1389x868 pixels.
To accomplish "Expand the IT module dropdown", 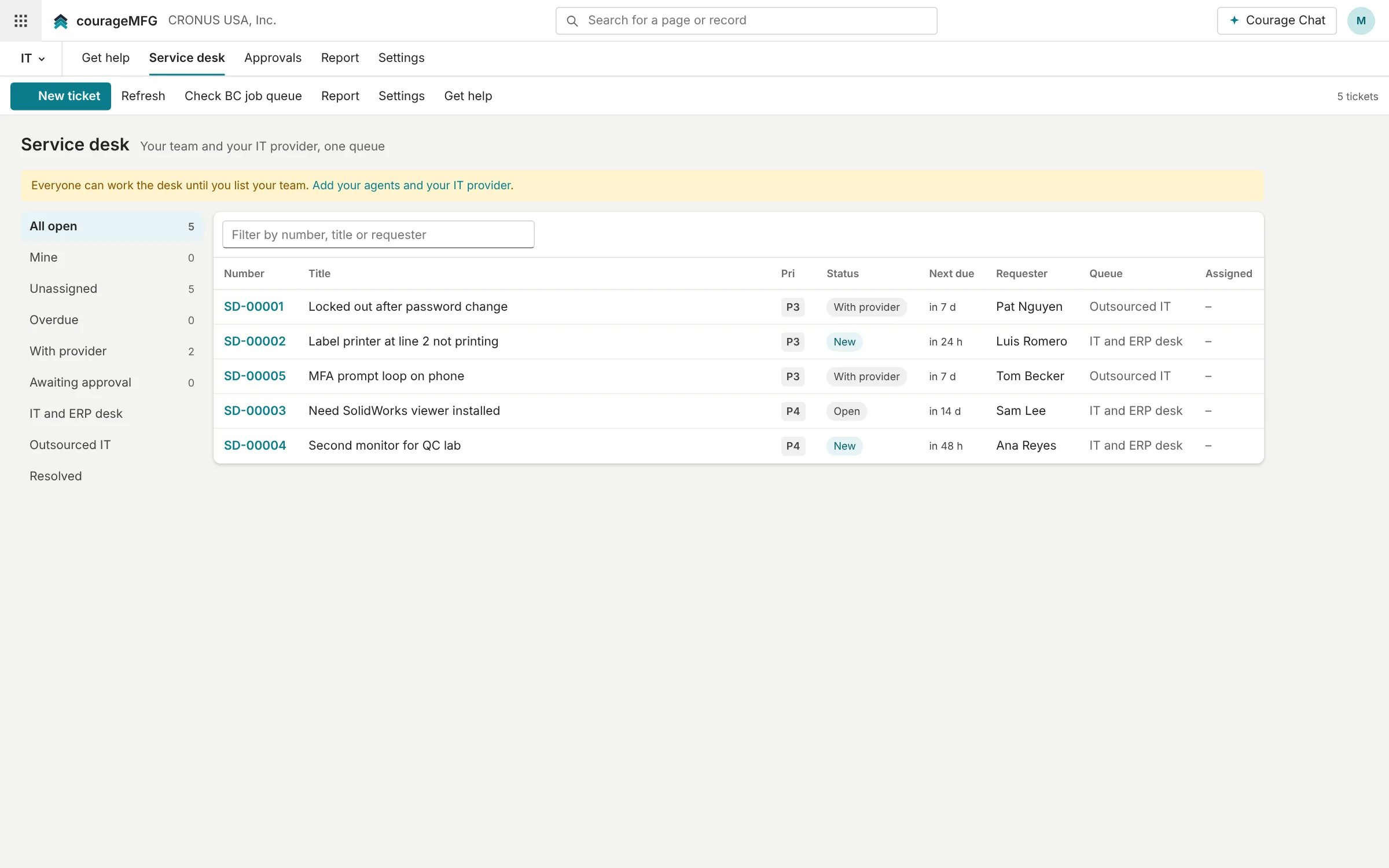I will [32, 58].
